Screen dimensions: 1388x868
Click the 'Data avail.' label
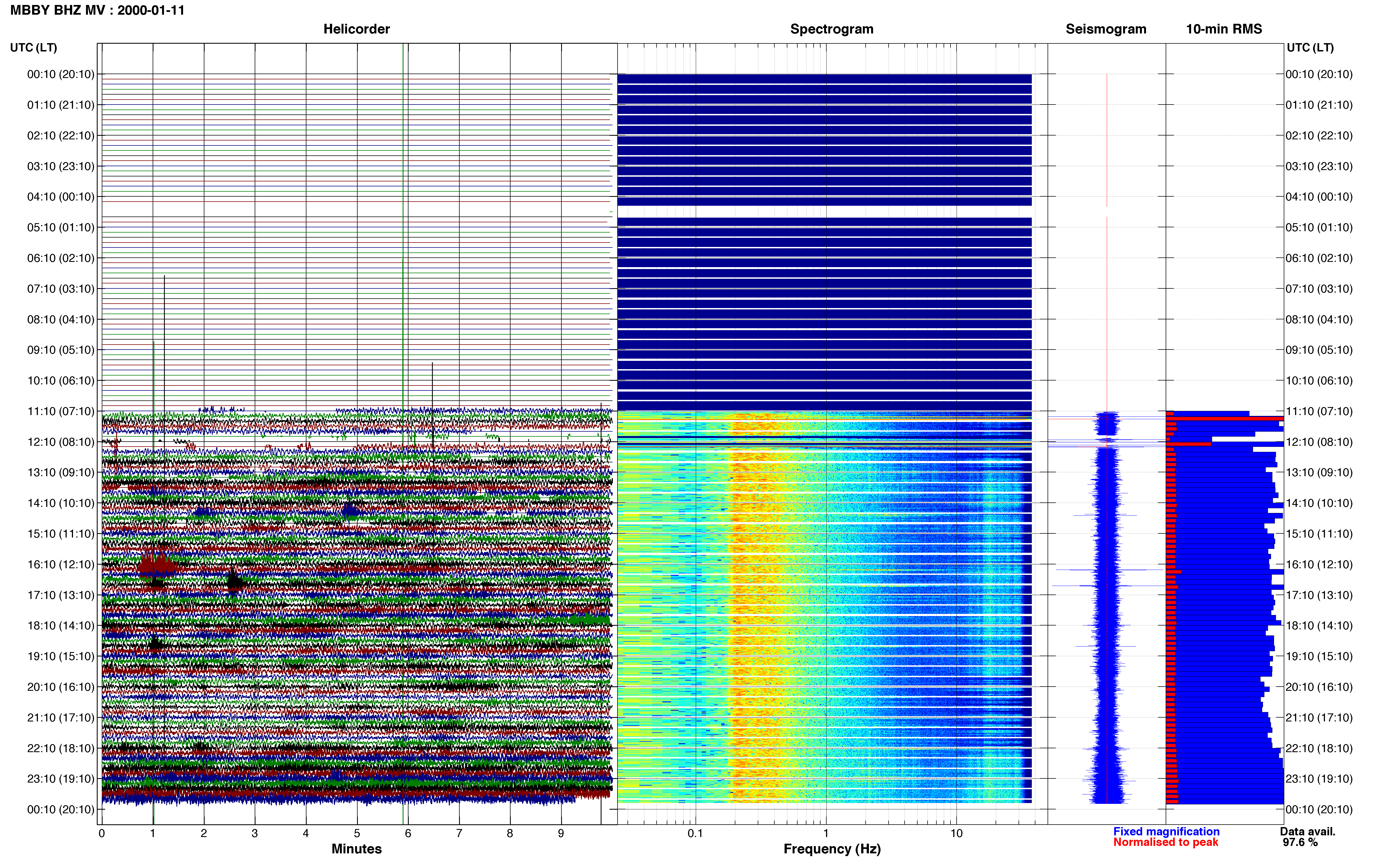(1308, 831)
